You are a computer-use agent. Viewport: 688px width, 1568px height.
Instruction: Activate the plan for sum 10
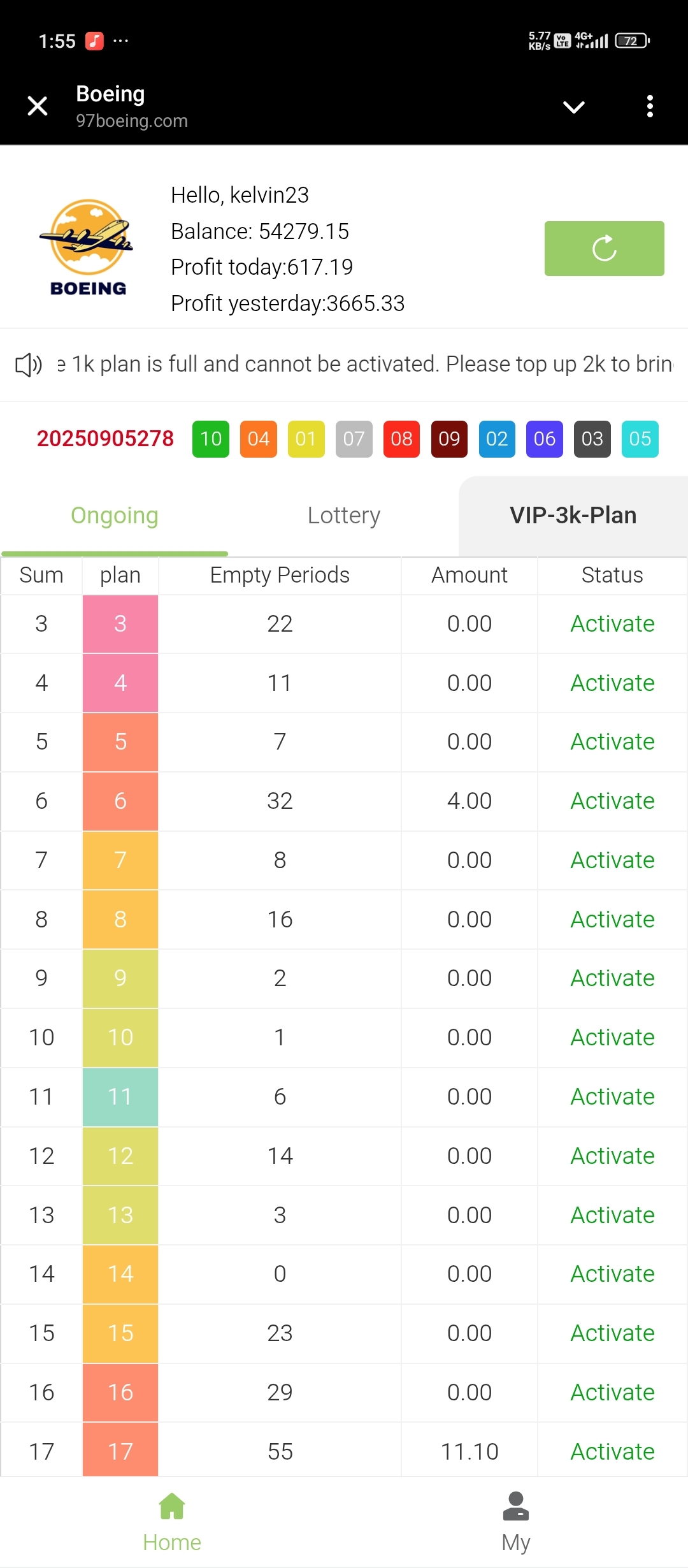tap(612, 1037)
